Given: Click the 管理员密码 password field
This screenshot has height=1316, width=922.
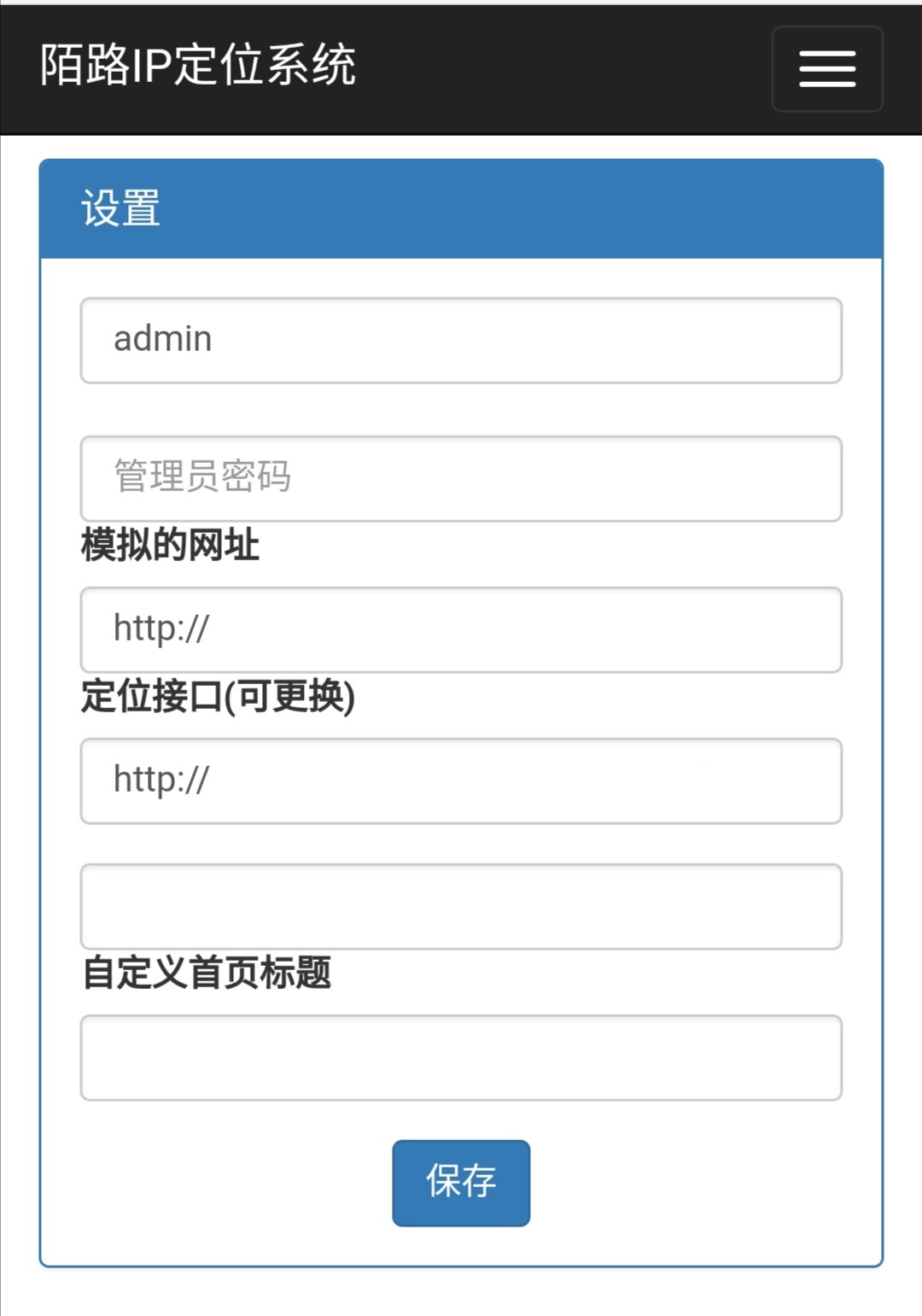Looking at the screenshot, I should tap(461, 478).
